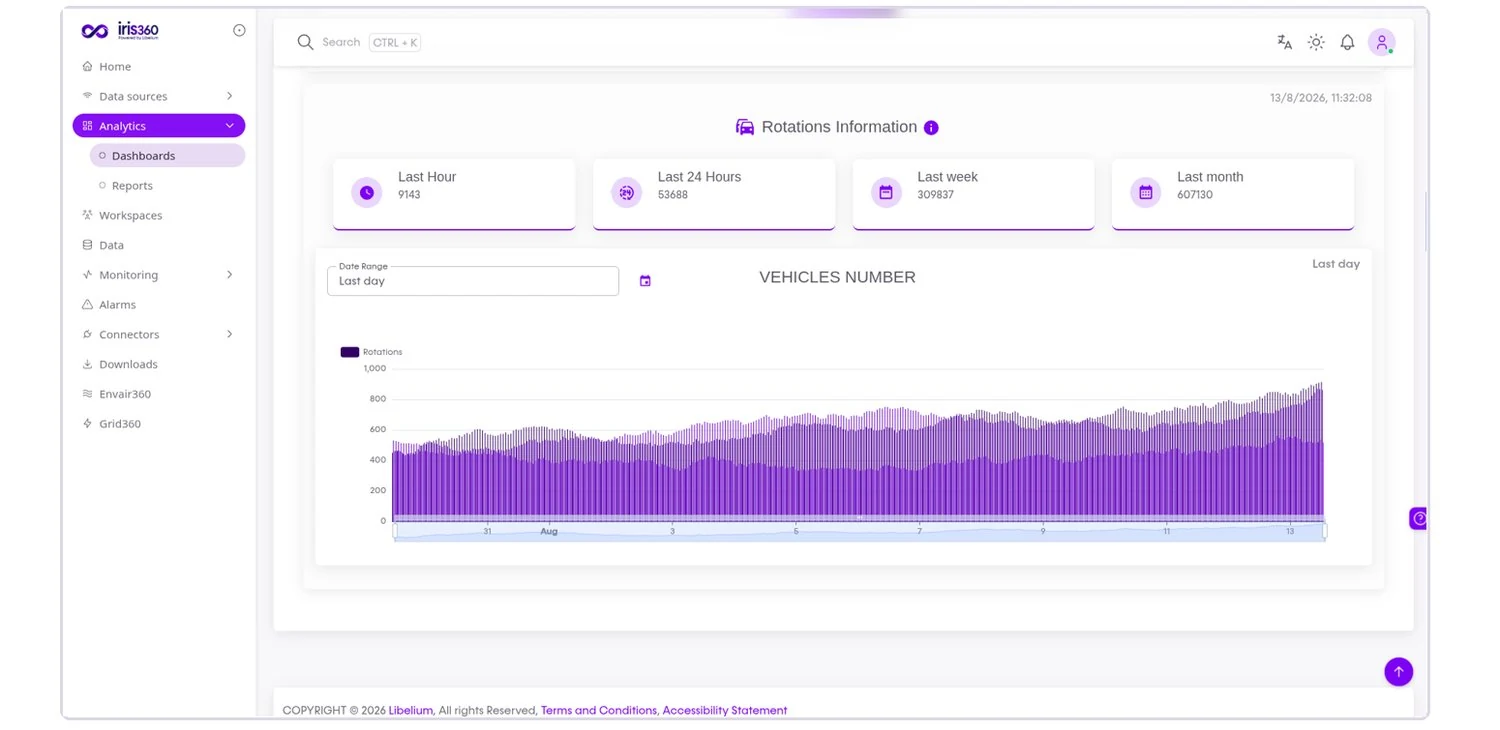Click the Last month calendar icon
The width and height of the screenshot is (1500, 730).
[x=1146, y=193]
